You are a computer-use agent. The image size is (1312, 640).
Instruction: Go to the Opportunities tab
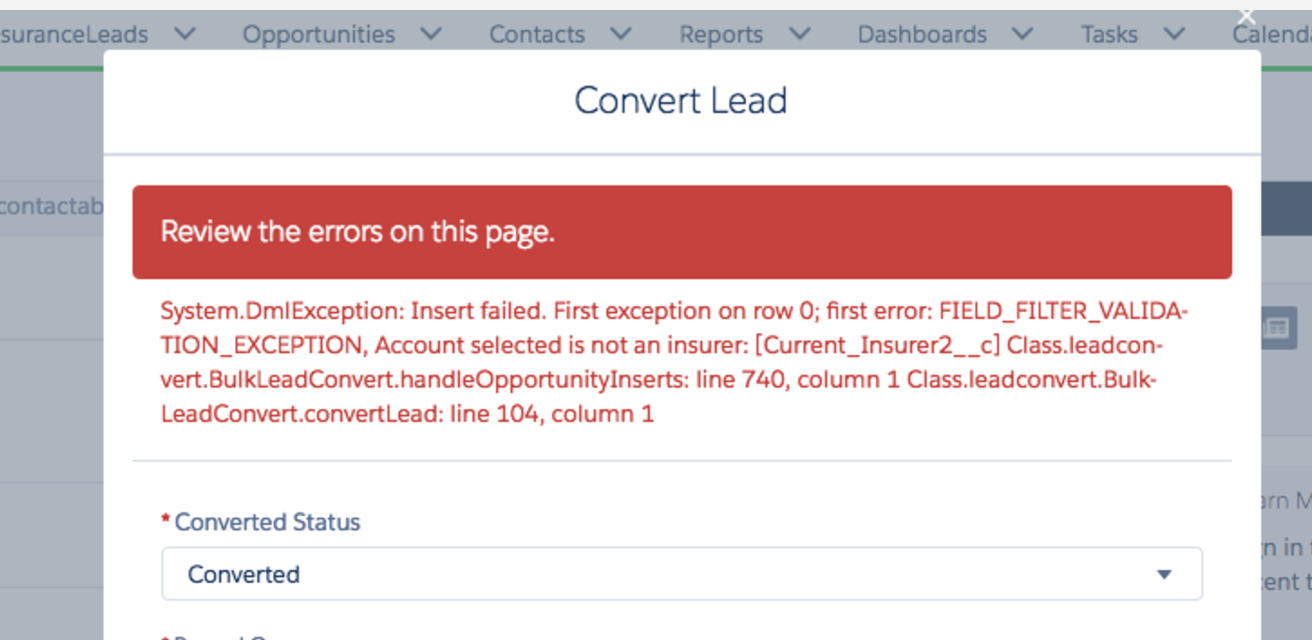tap(318, 34)
